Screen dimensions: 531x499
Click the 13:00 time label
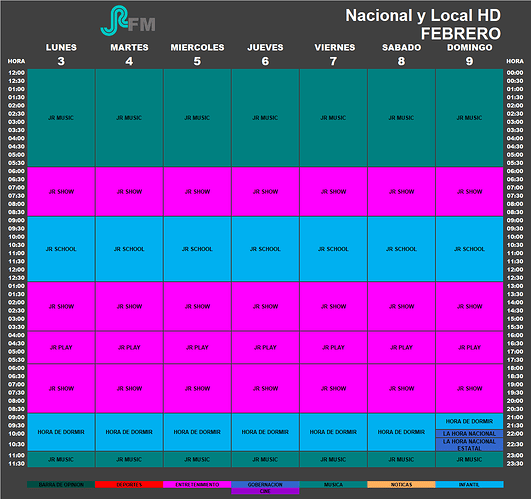(x=515, y=286)
